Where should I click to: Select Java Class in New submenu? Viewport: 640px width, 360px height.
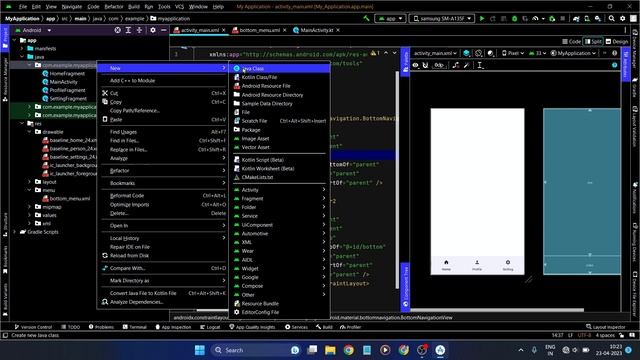click(x=279, y=69)
